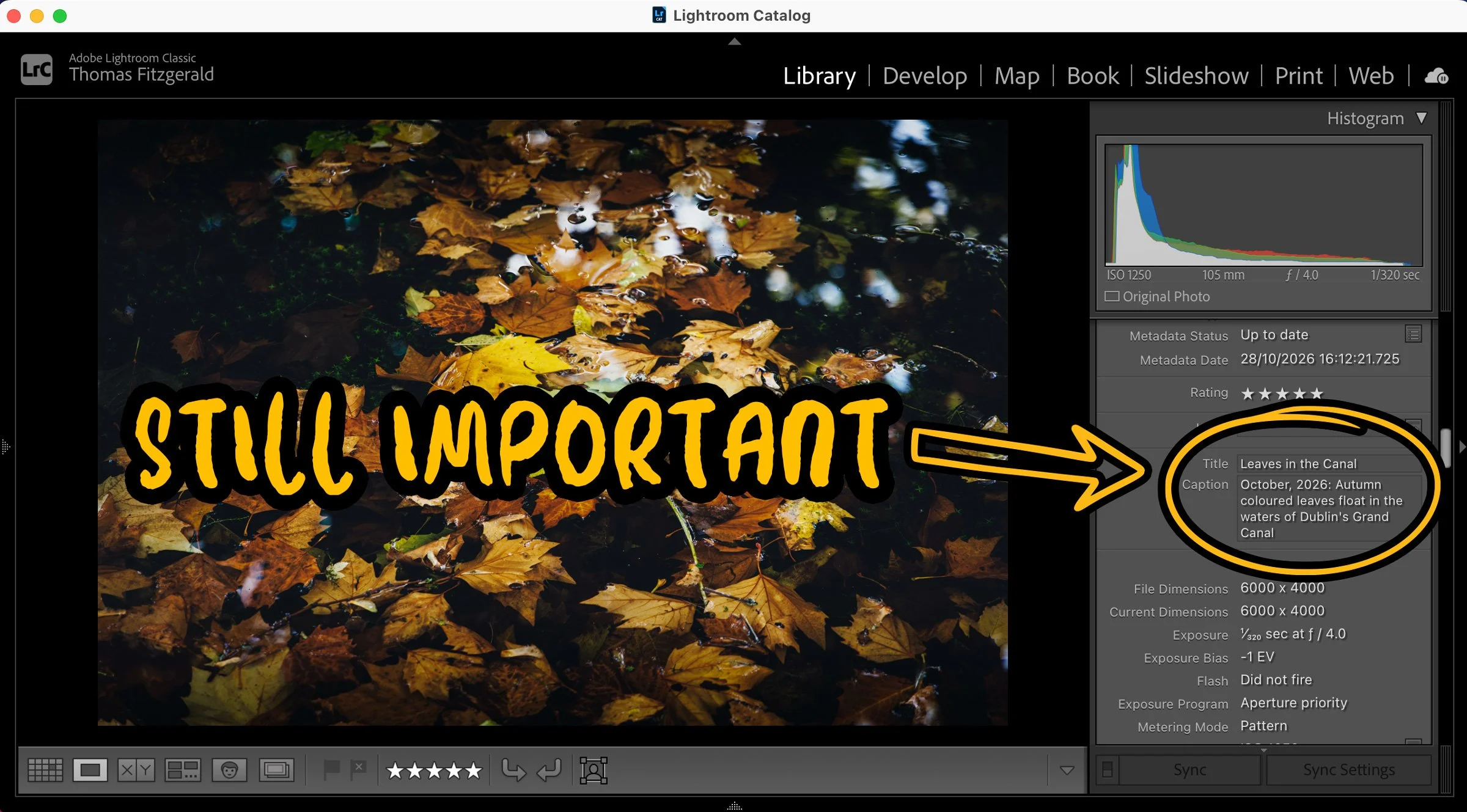1467x812 pixels.
Task: Set metadata panel Rating fifth star
Action: 1317,393
